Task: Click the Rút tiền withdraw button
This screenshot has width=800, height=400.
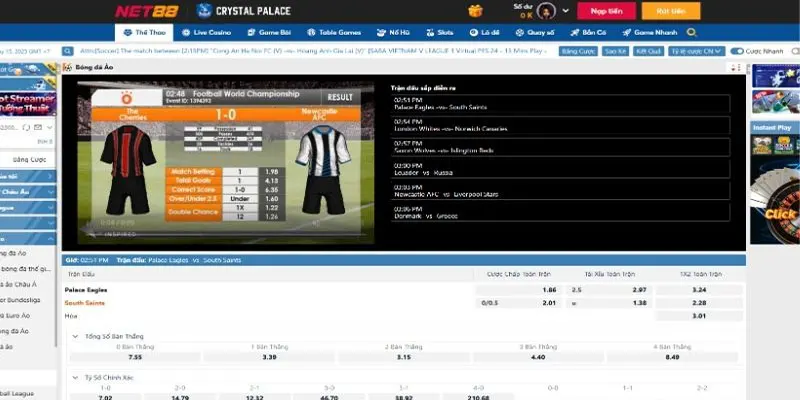Action: (671, 11)
